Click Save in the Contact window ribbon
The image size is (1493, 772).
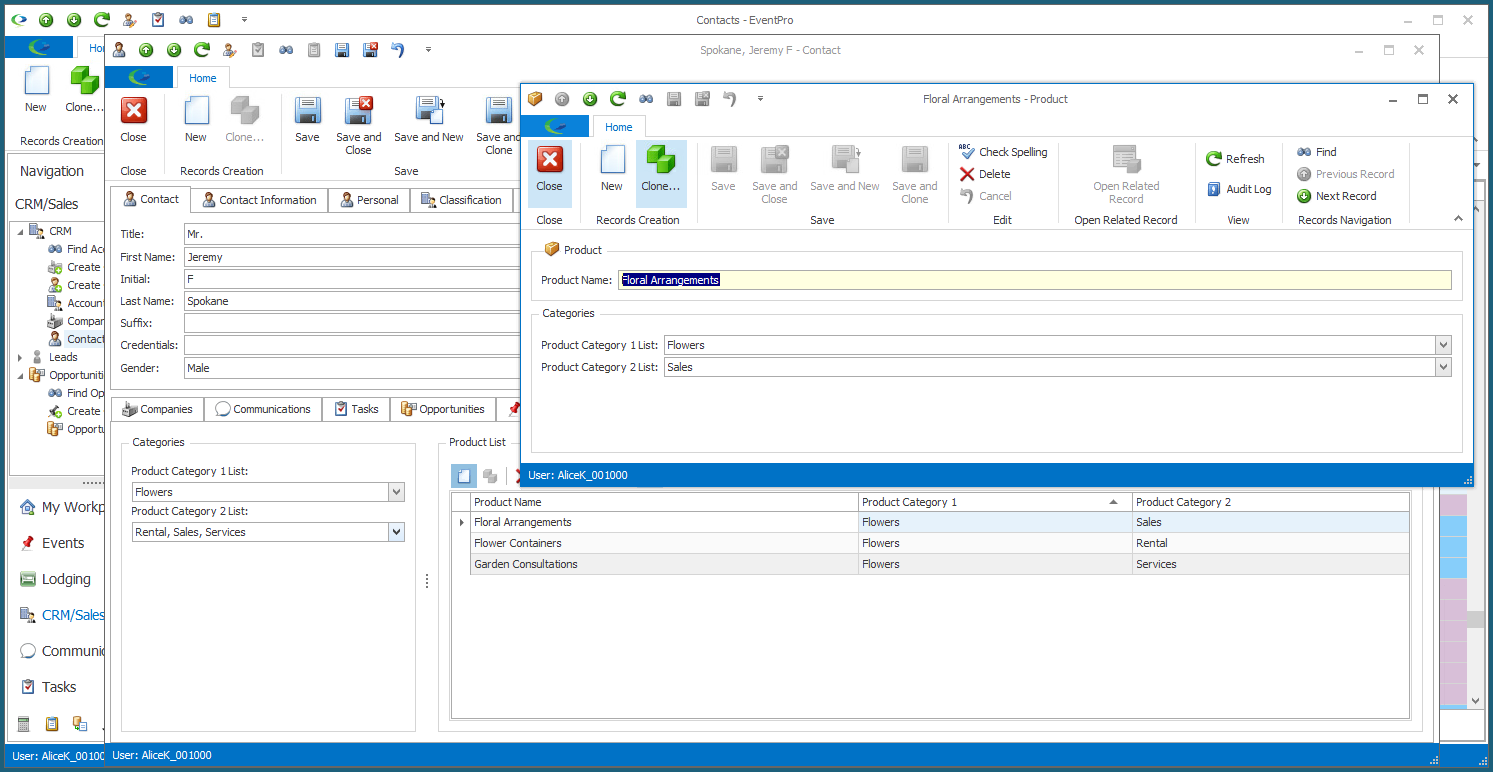[x=307, y=120]
